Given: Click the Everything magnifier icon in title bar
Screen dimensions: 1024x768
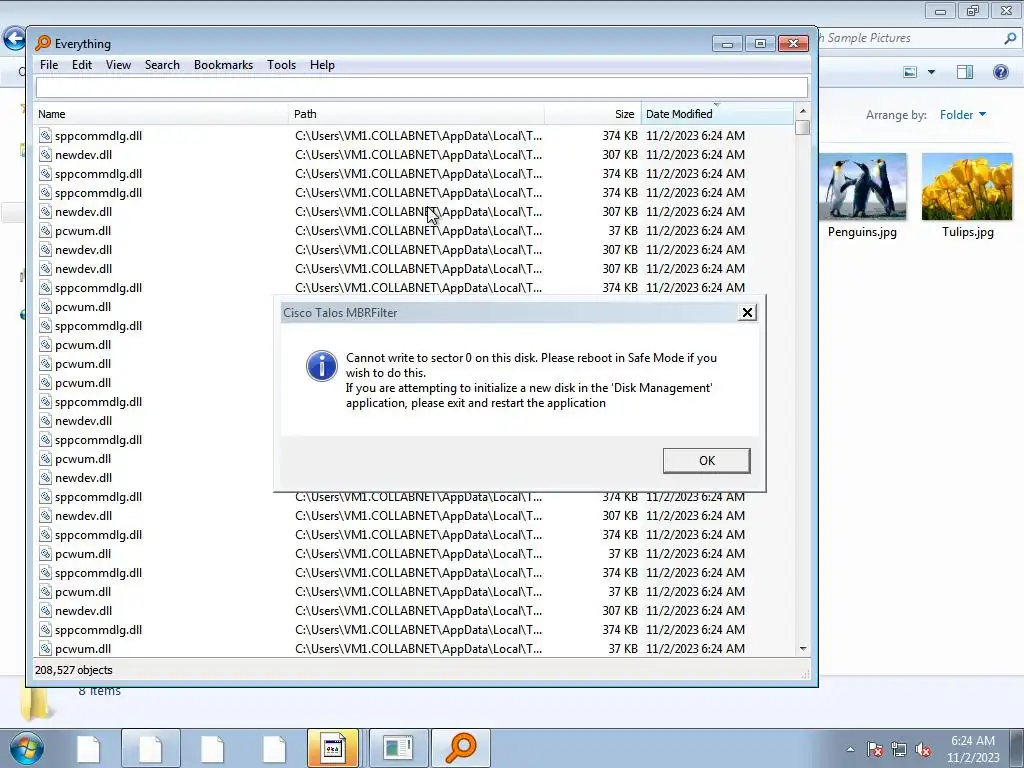Looking at the screenshot, I should point(42,43).
